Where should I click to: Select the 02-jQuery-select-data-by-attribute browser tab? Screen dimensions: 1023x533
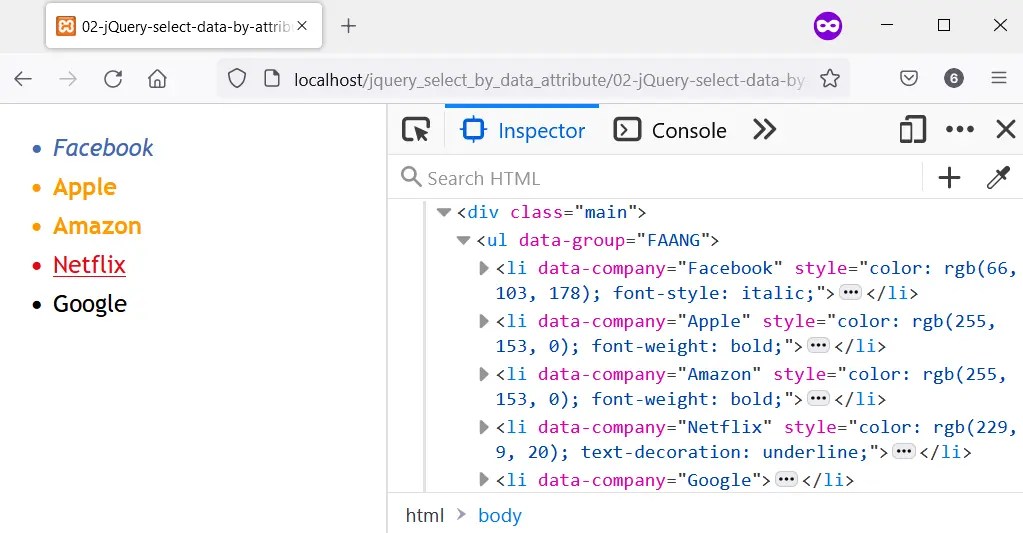point(184,26)
